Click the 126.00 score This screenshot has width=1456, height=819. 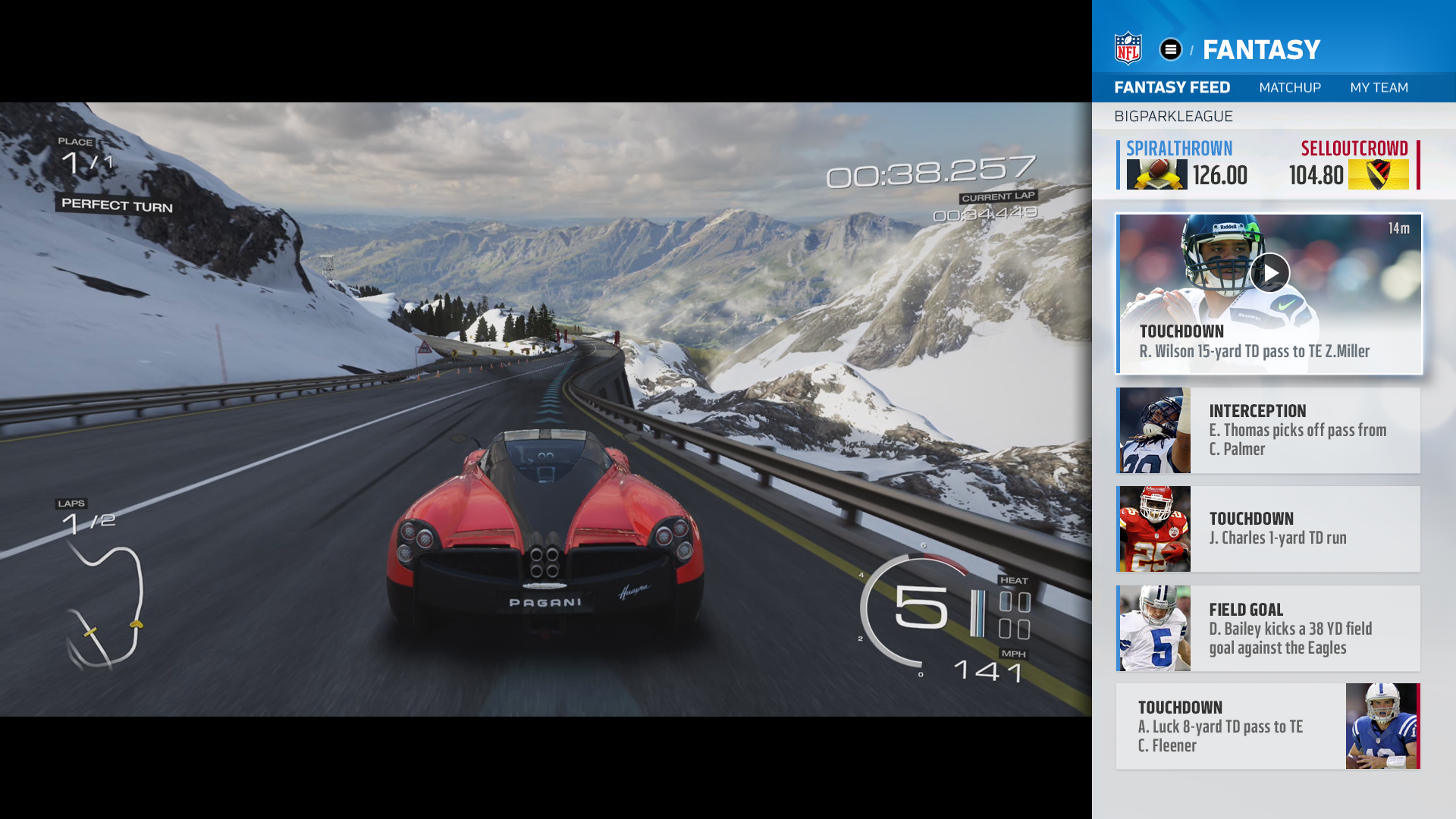click(1220, 175)
